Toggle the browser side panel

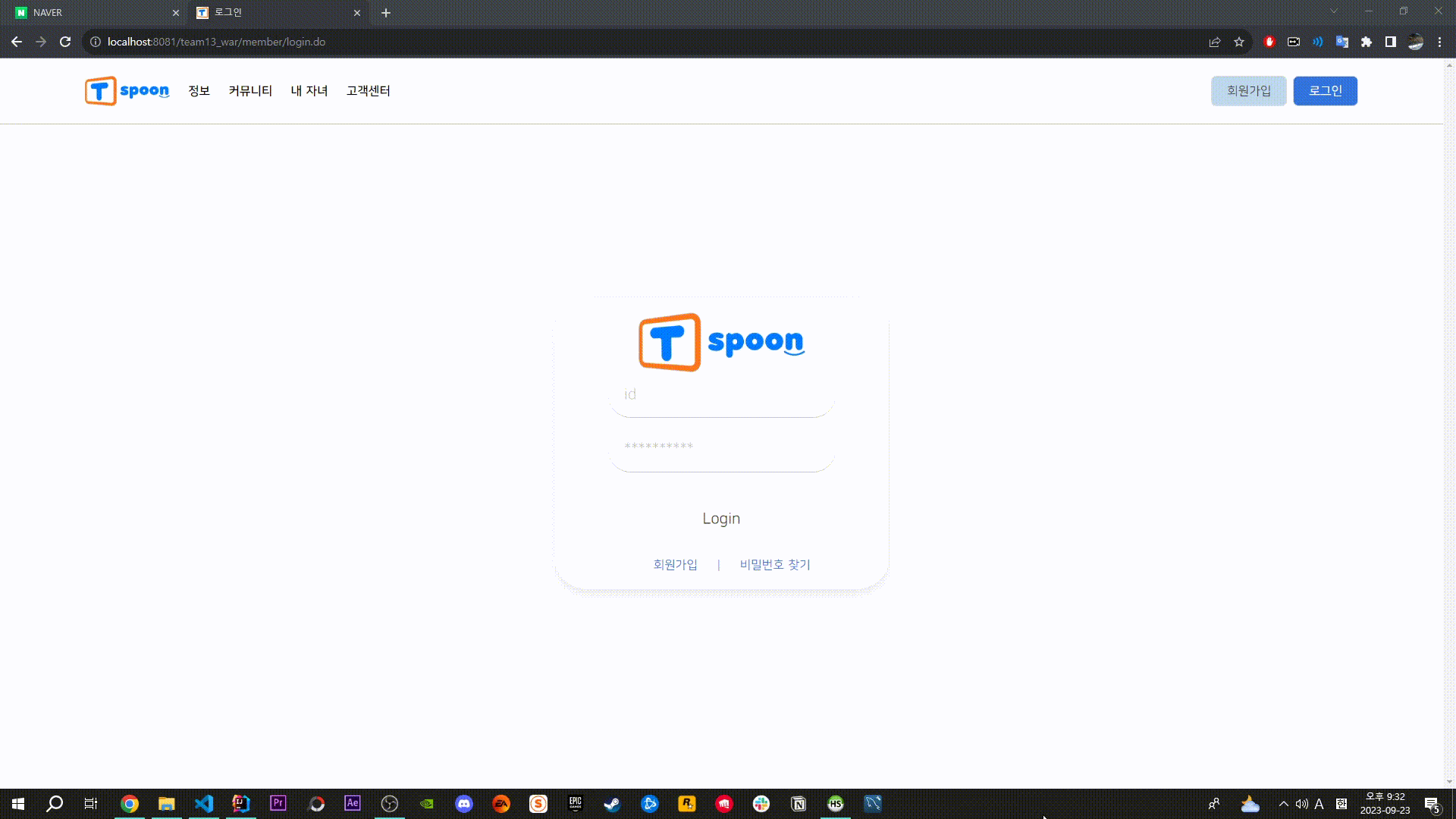pos(1391,42)
